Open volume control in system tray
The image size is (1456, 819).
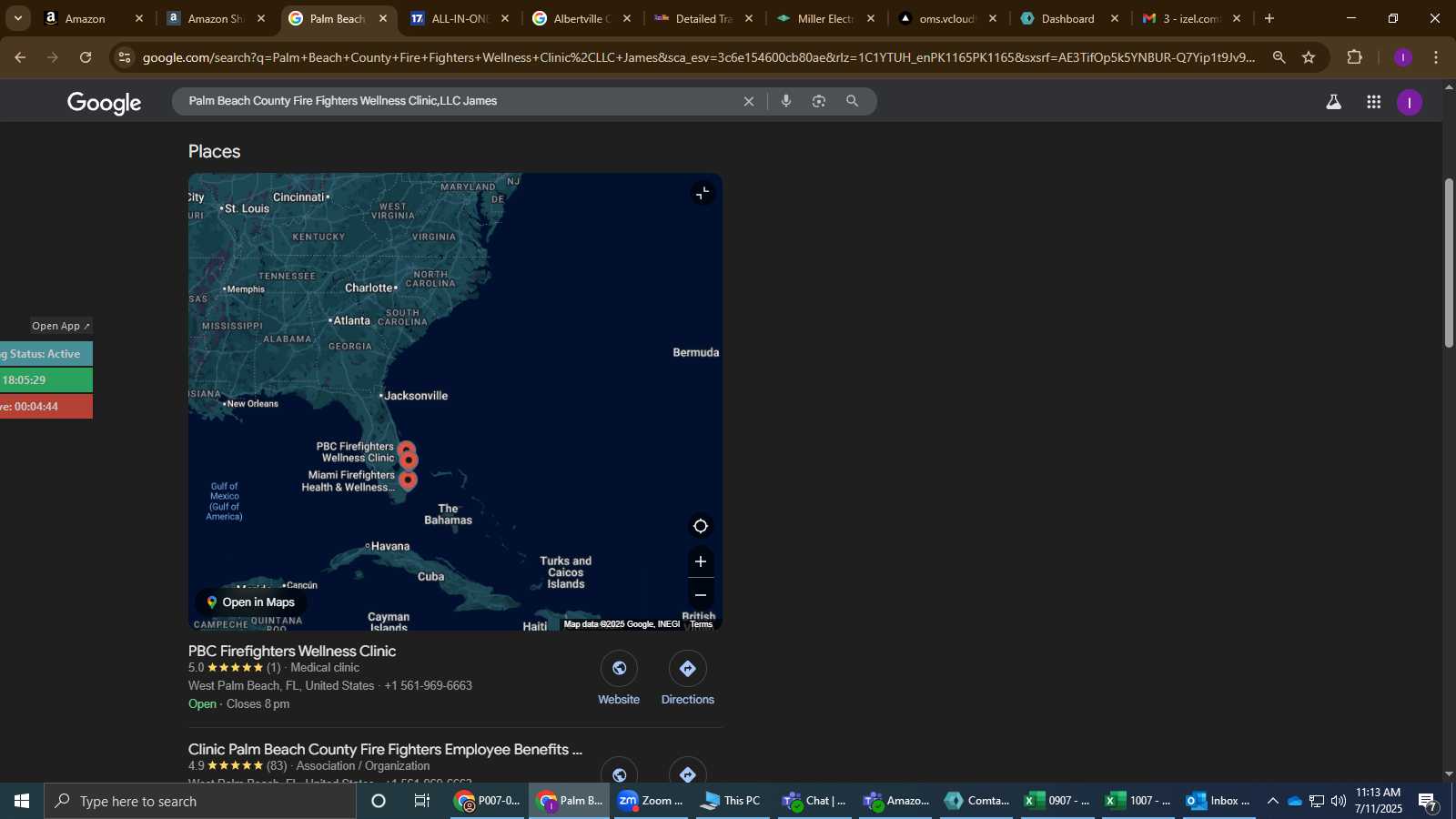(x=1339, y=801)
